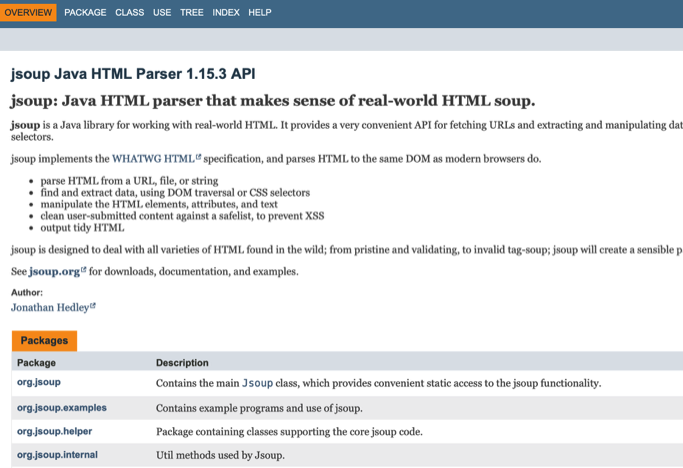Navigate to org.jsoup.helper package
Image resolution: width=683 pixels, height=468 pixels.
tap(55, 431)
